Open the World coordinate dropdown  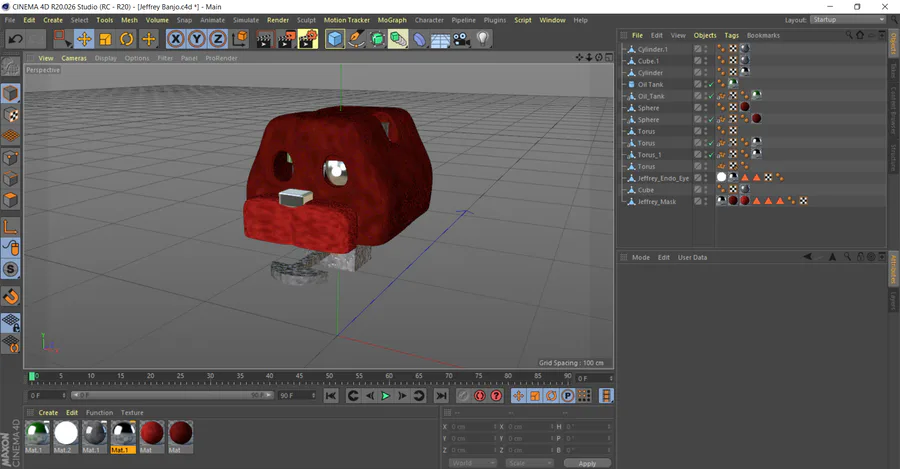(472, 463)
